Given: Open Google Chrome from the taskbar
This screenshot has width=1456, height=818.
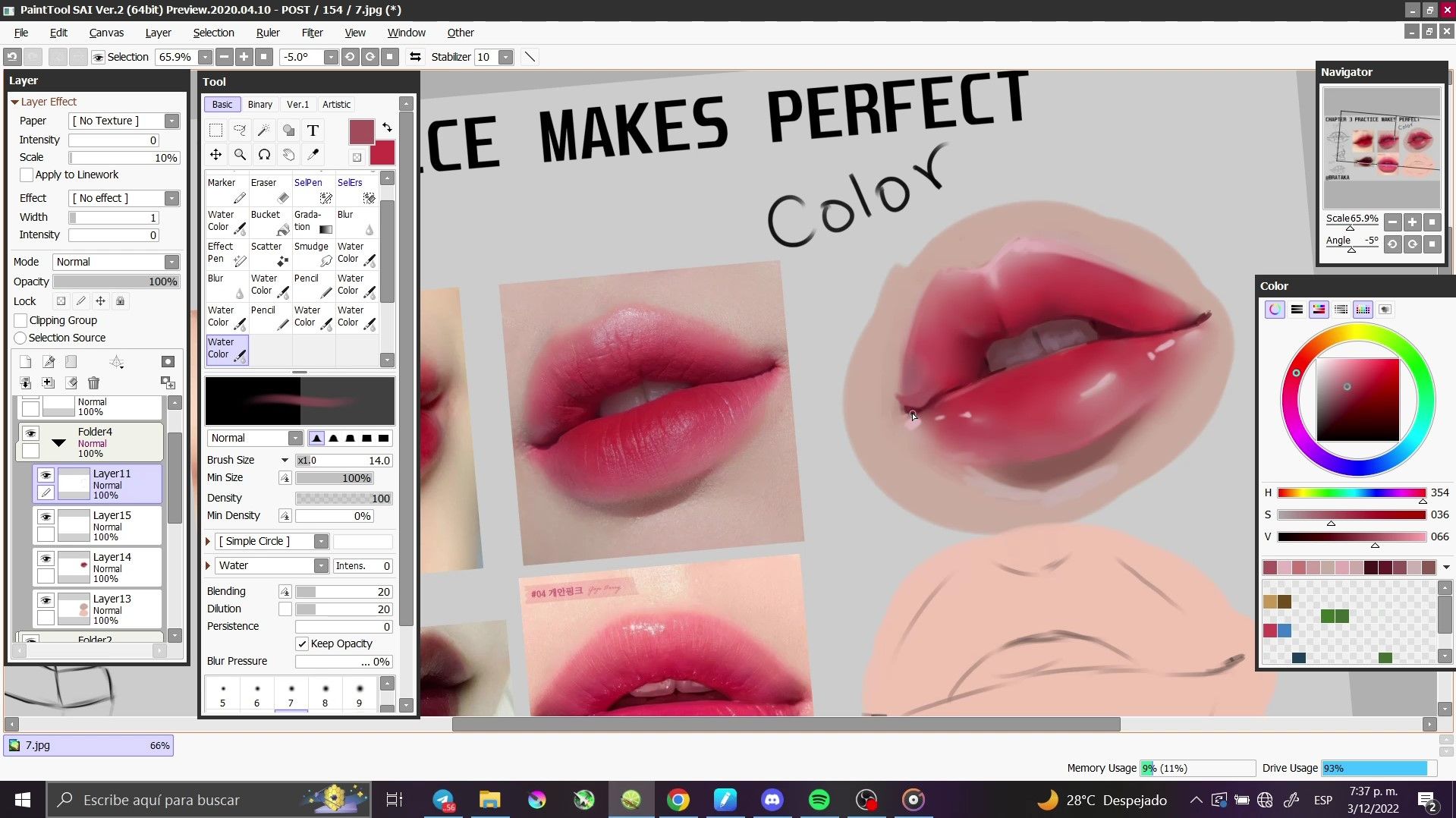Looking at the screenshot, I should click(678, 800).
